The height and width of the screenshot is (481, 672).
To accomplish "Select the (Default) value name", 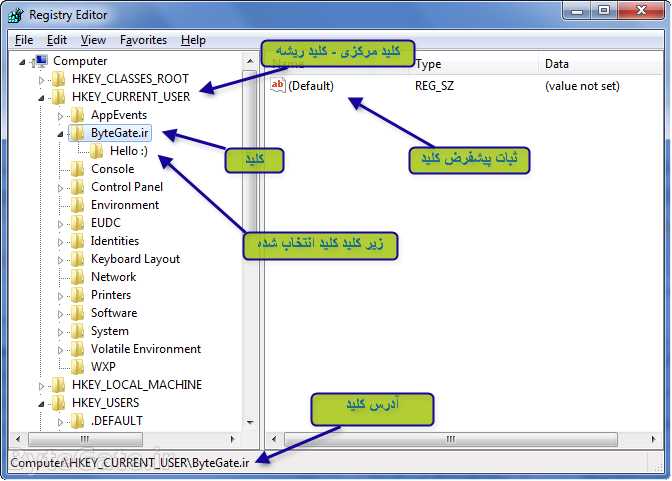I will (x=311, y=86).
